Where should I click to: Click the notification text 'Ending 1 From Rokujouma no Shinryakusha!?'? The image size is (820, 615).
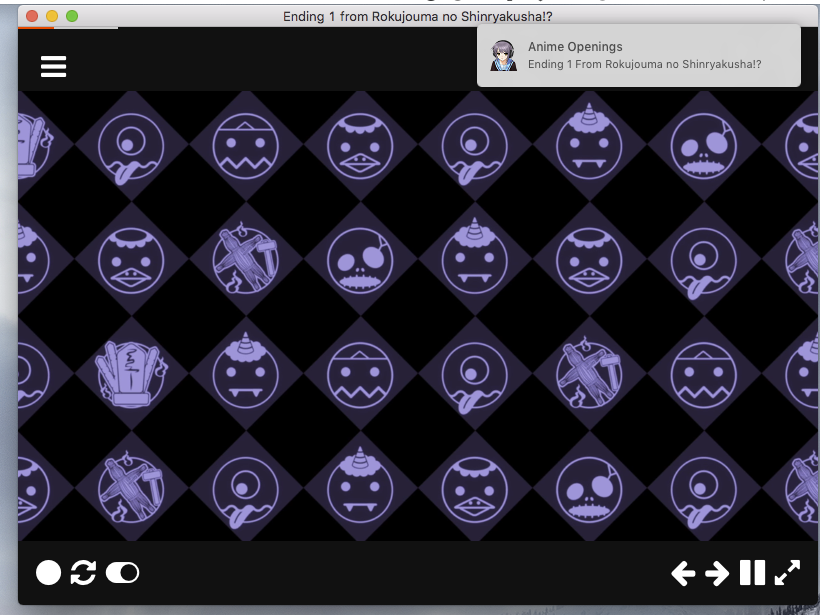click(x=644, y=64)
